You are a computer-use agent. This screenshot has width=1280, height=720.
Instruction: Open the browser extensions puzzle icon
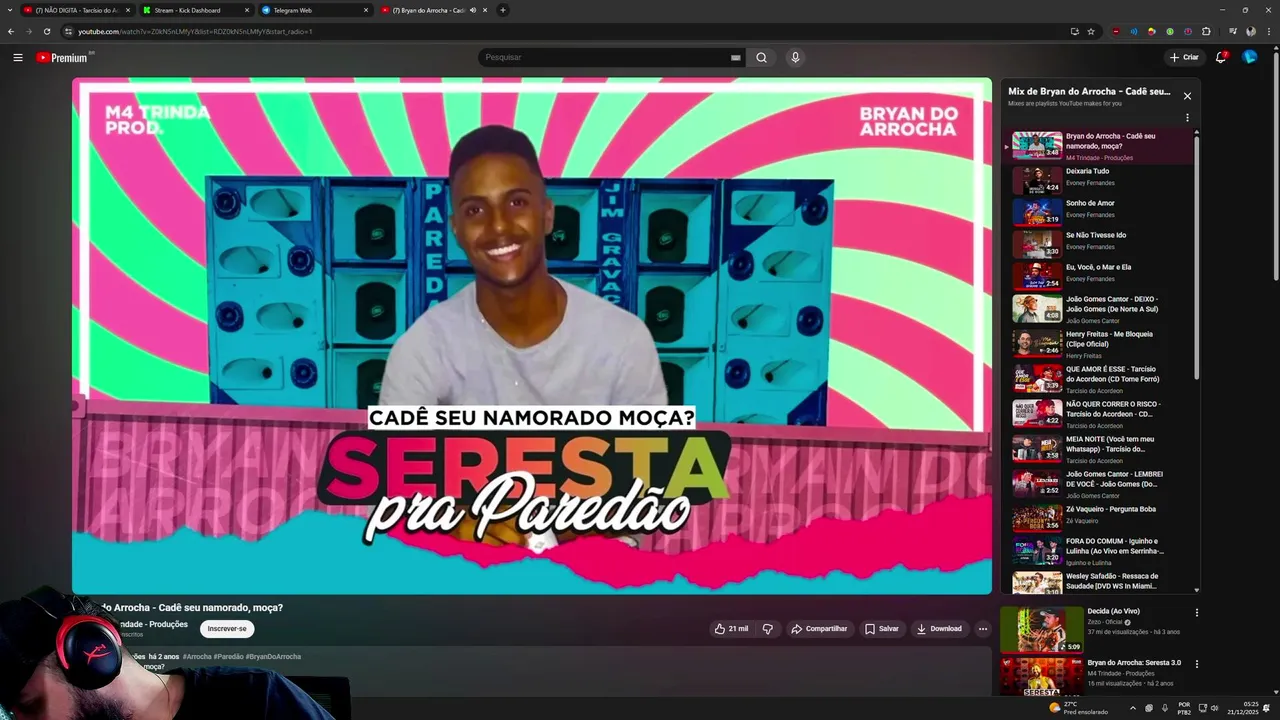click(x=1206, y=31)
